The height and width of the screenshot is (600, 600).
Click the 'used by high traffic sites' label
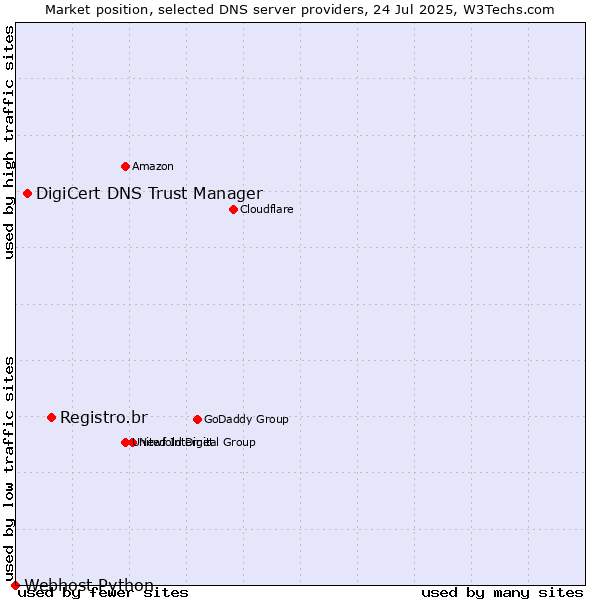[8, 142]
